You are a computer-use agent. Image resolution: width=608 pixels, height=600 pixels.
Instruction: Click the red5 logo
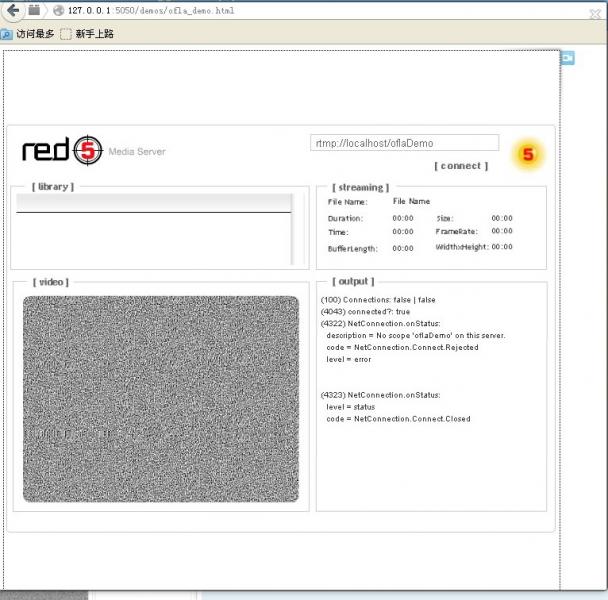[63, 150]
